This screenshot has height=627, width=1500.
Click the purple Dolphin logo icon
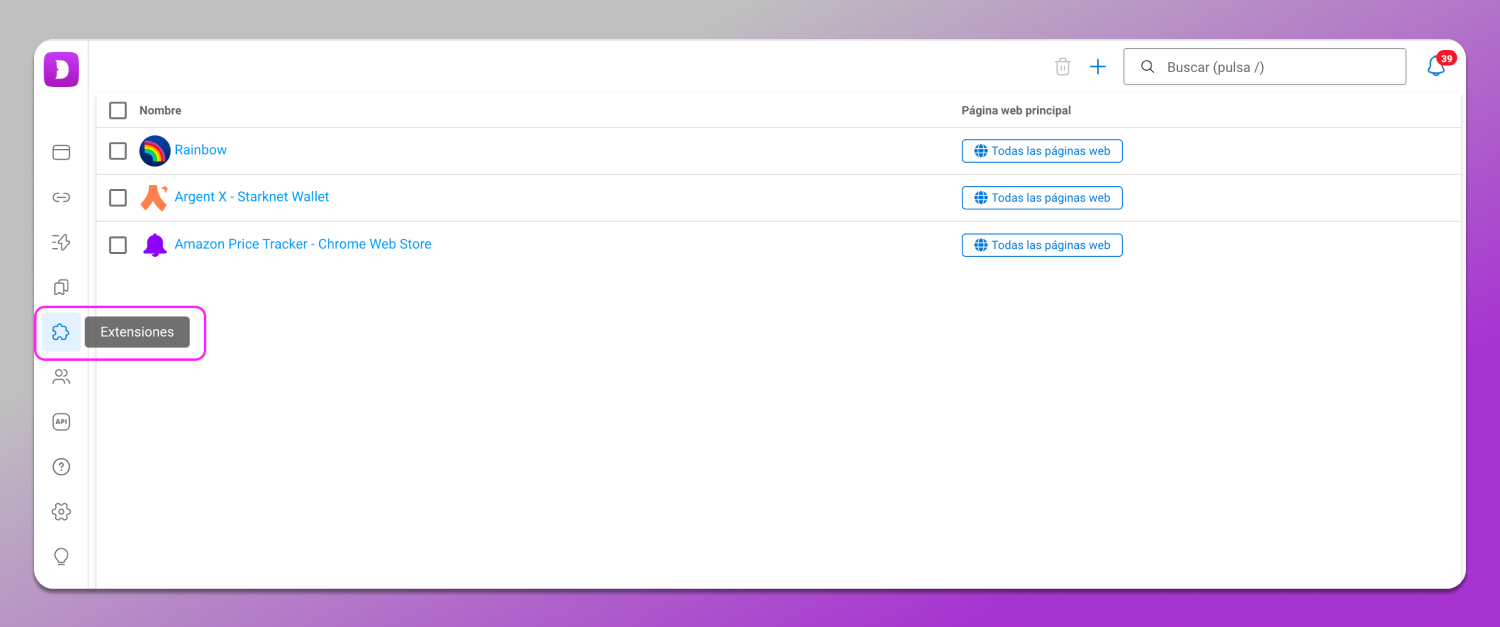tap(61, 69)
